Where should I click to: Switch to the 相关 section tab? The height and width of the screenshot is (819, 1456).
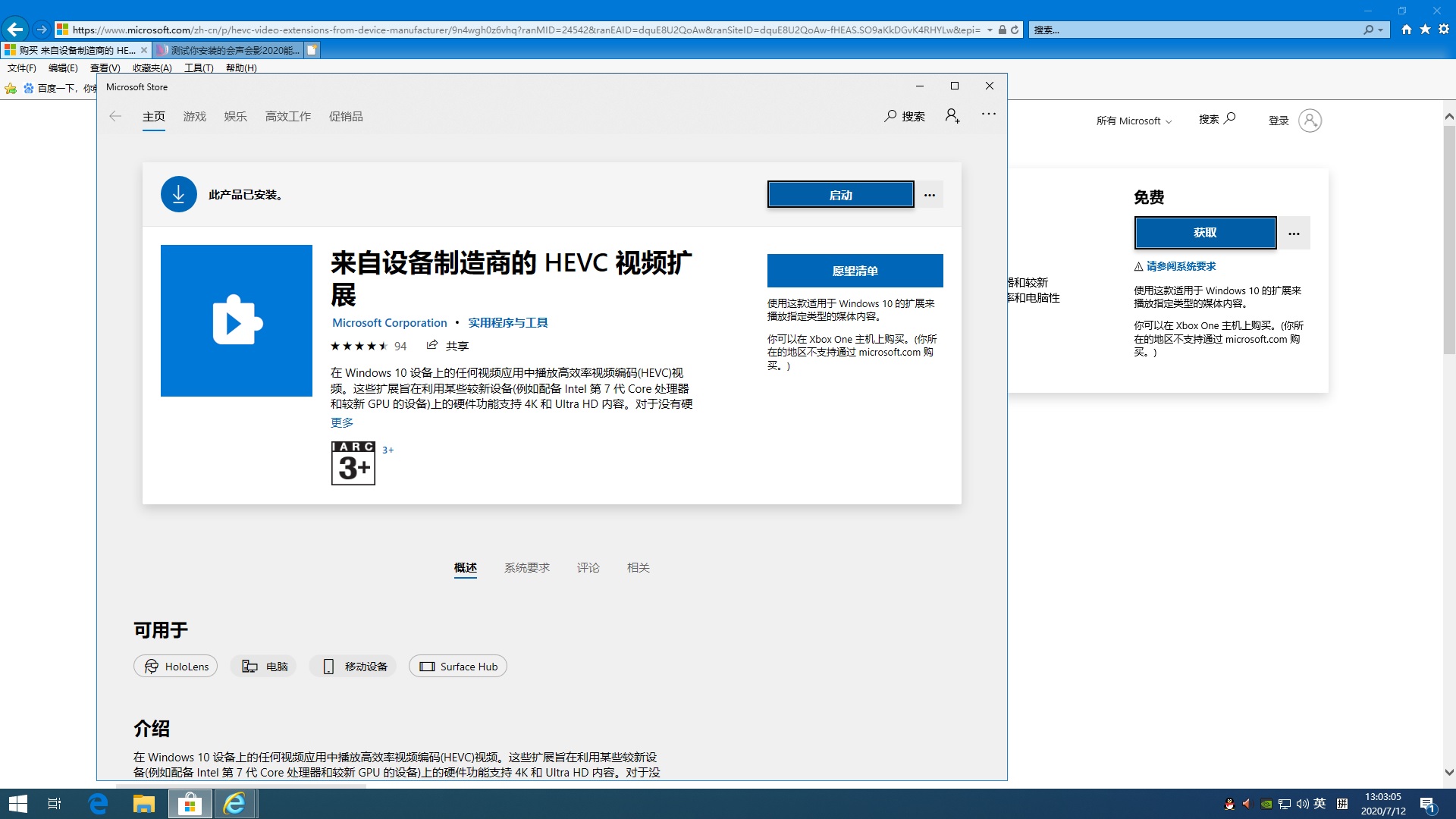point(639,567)
